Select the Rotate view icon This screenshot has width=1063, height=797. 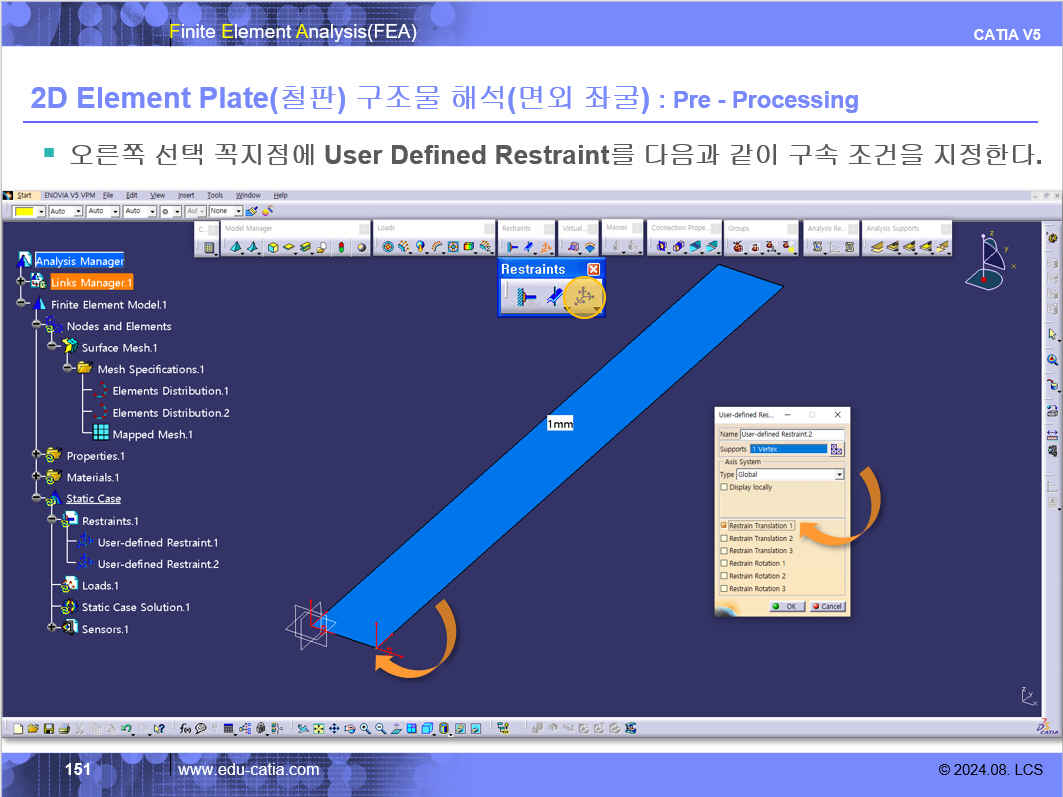tap(350, 729)
